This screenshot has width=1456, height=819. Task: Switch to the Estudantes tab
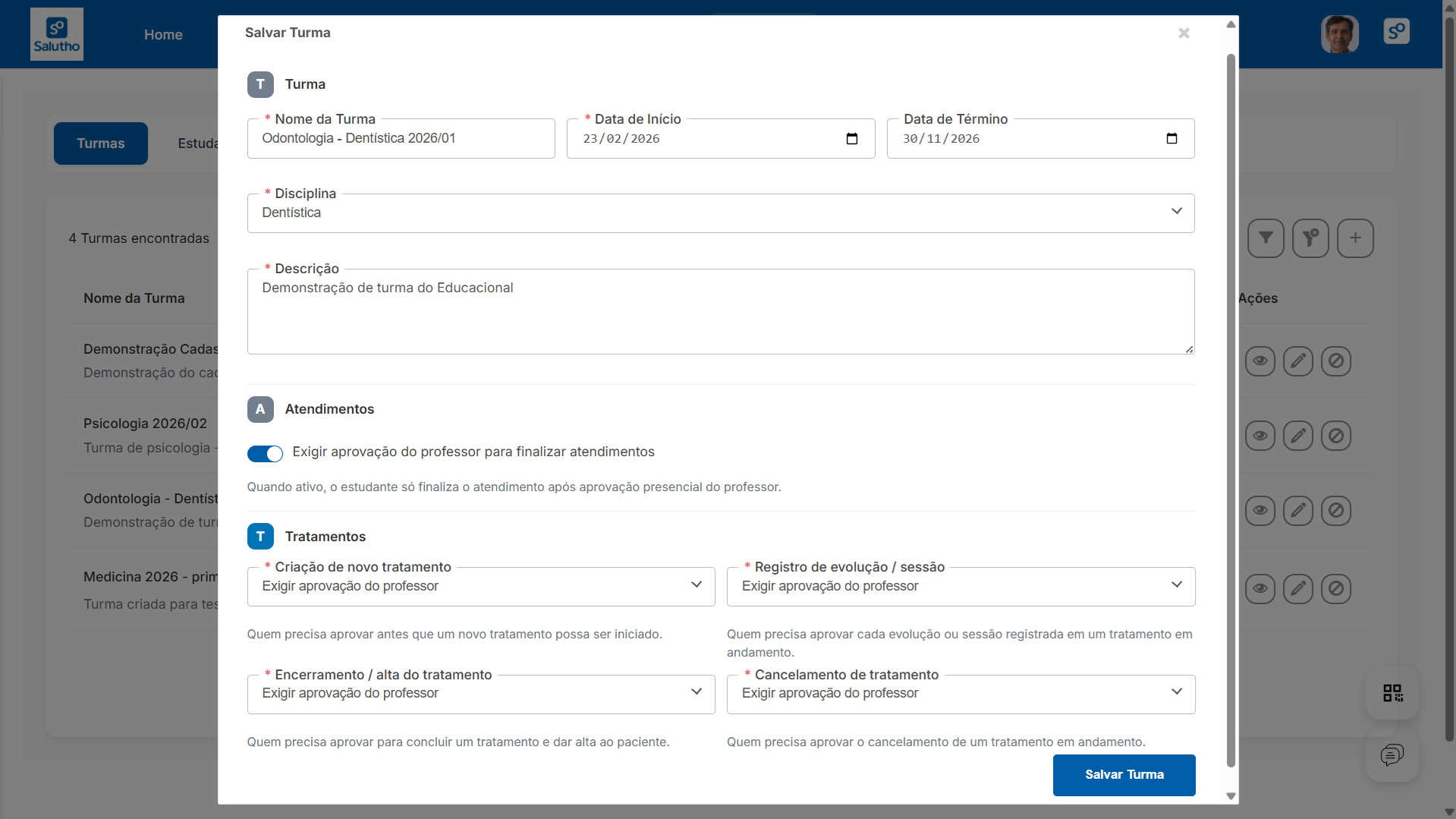click(x=198, y=143)
